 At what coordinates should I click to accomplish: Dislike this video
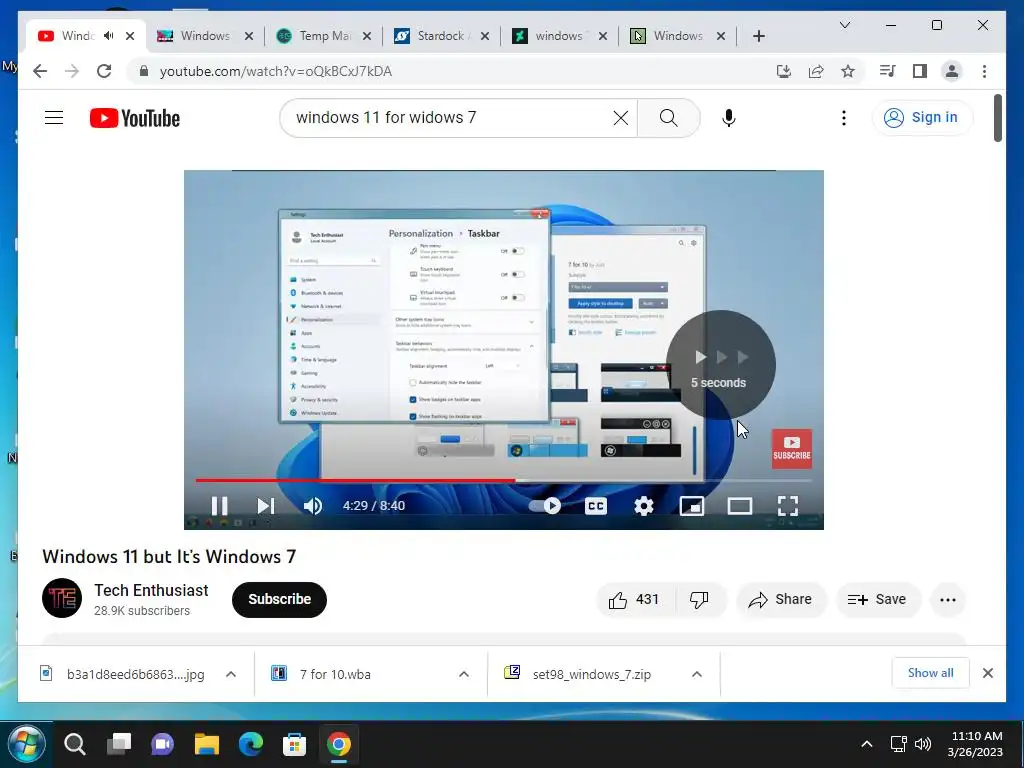point(699,600)
